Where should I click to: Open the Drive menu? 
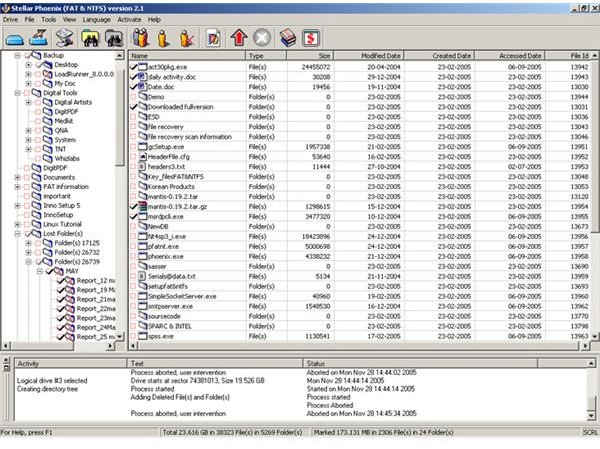10,20
